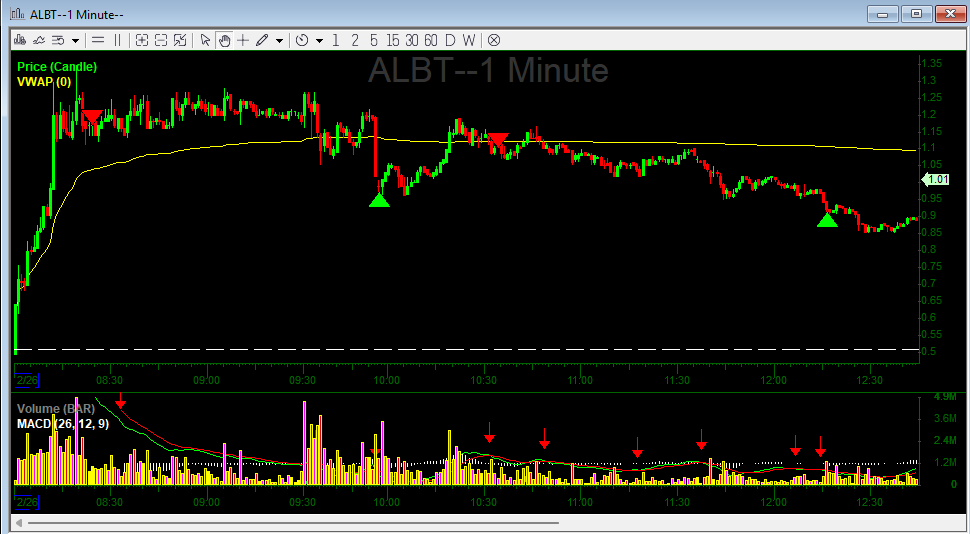The image size is (970, 534).
Task: Switch to 2 minute timeframe
Action: tap(354, 40)
